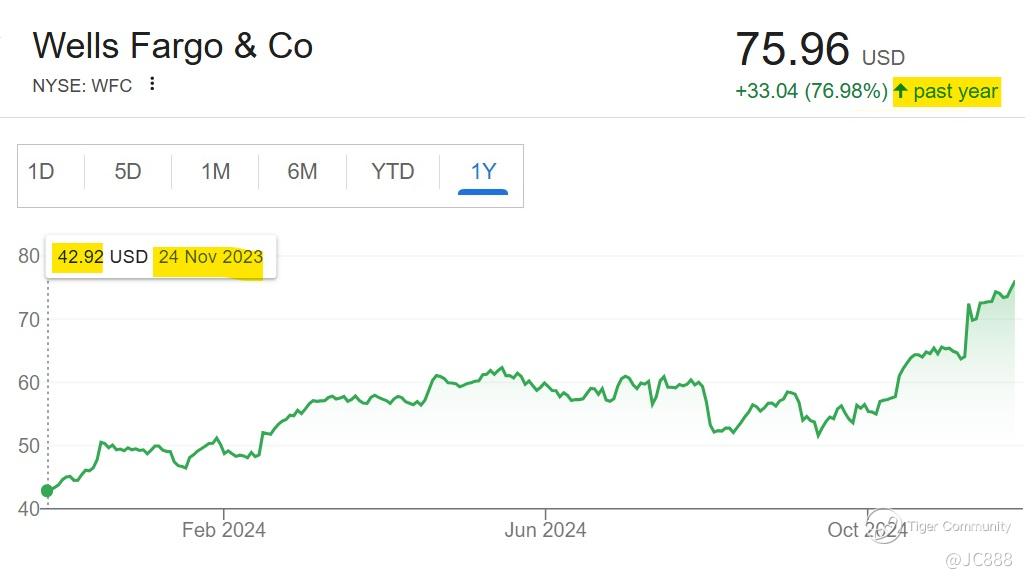The image size is (1032, 583).
Task: Select the 6M time range tab
Action: point(302,172)
